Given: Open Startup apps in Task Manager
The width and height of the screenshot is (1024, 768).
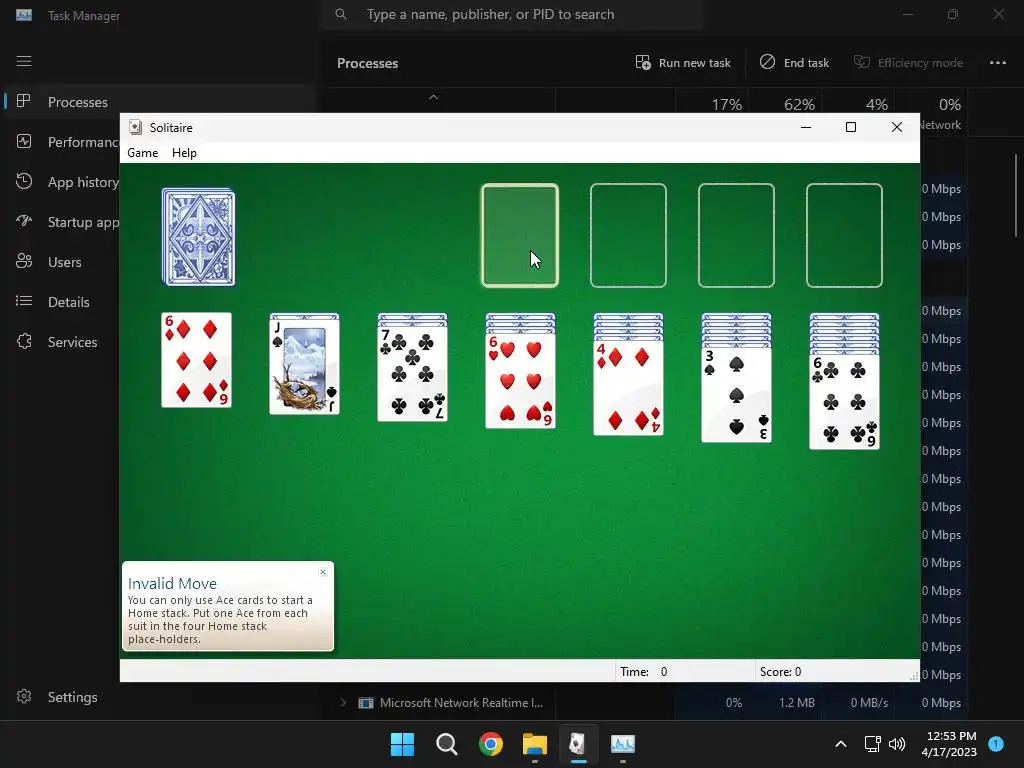Looking at the screenshot, I should point(62,222).
